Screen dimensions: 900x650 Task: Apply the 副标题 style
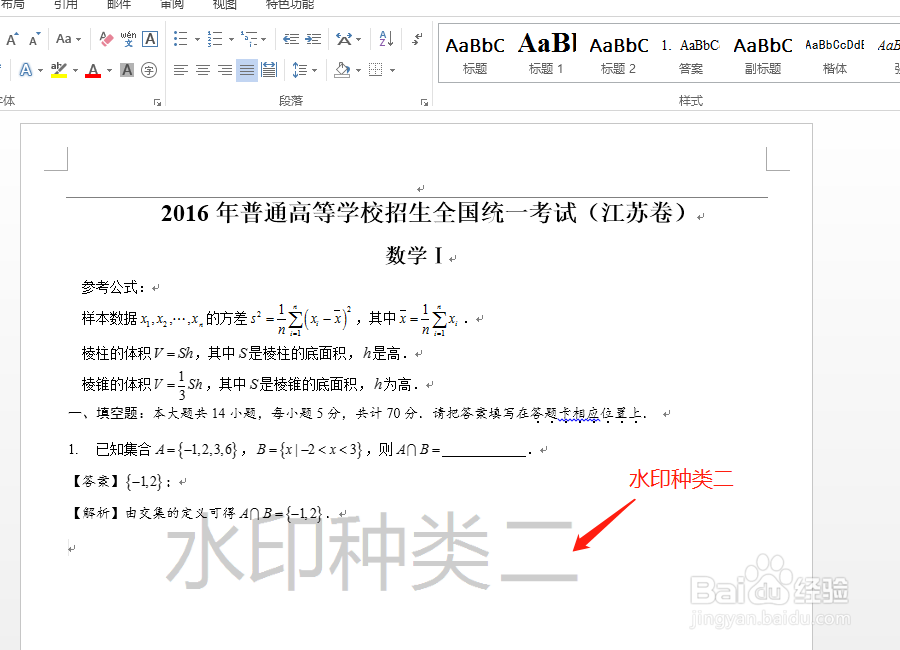[762, 52]
